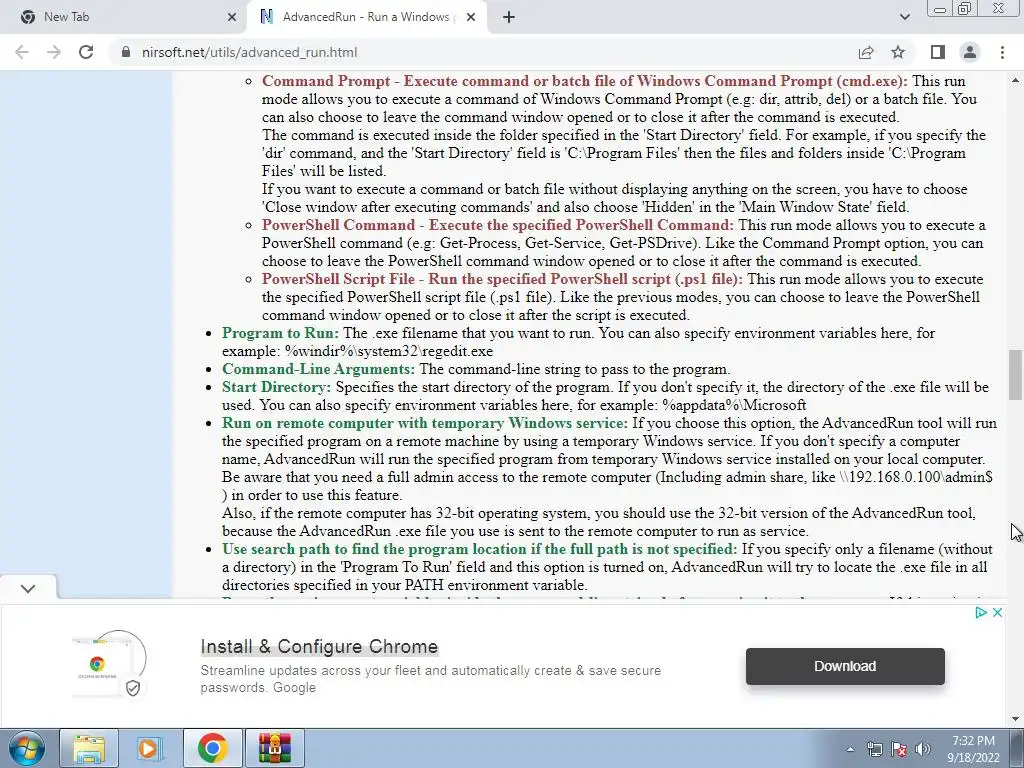Open the browser side panel
This screenshot has height=768, width=1024.
coord(938,52)
